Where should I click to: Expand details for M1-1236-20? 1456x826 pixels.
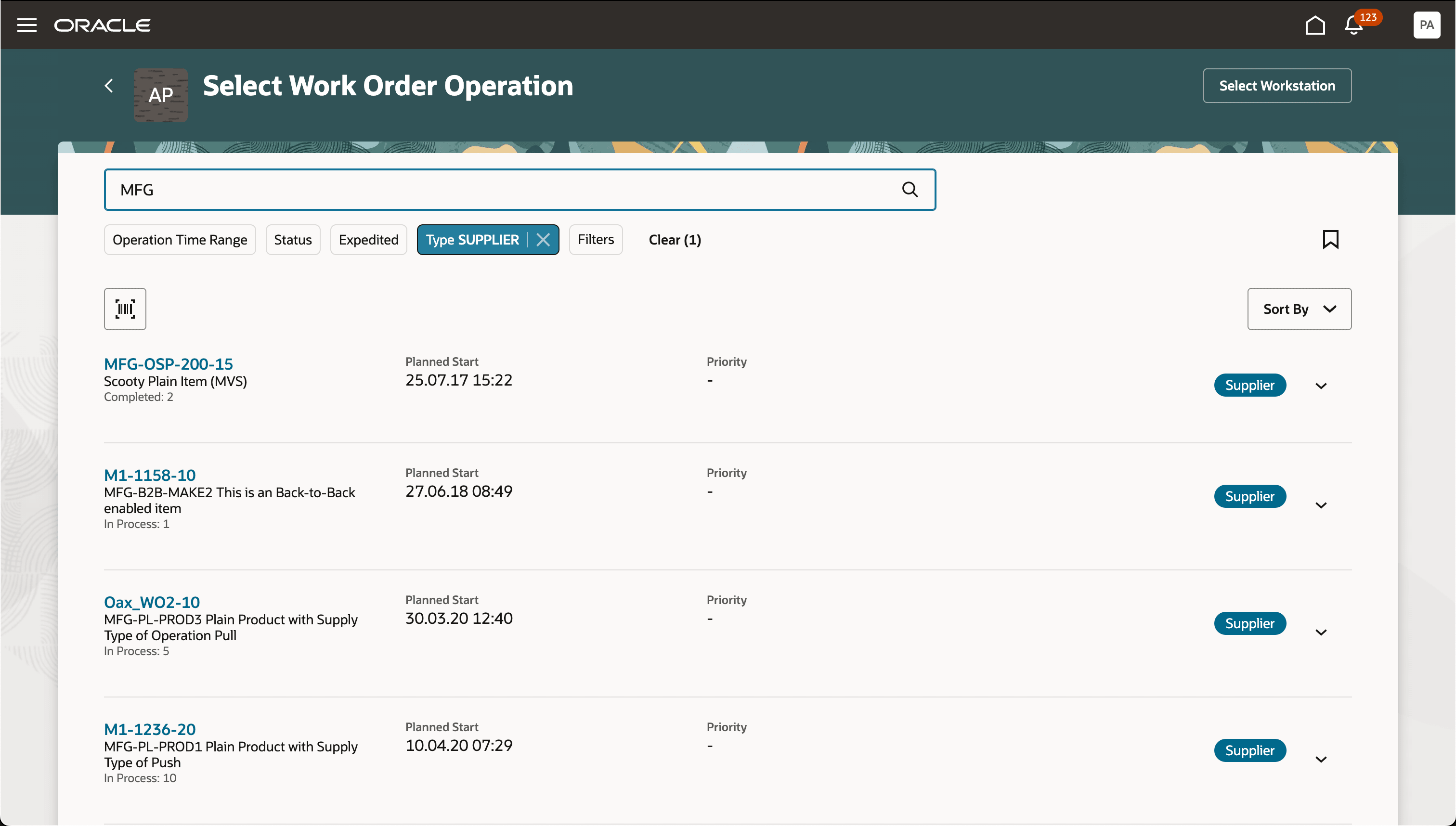(1321, 759)
